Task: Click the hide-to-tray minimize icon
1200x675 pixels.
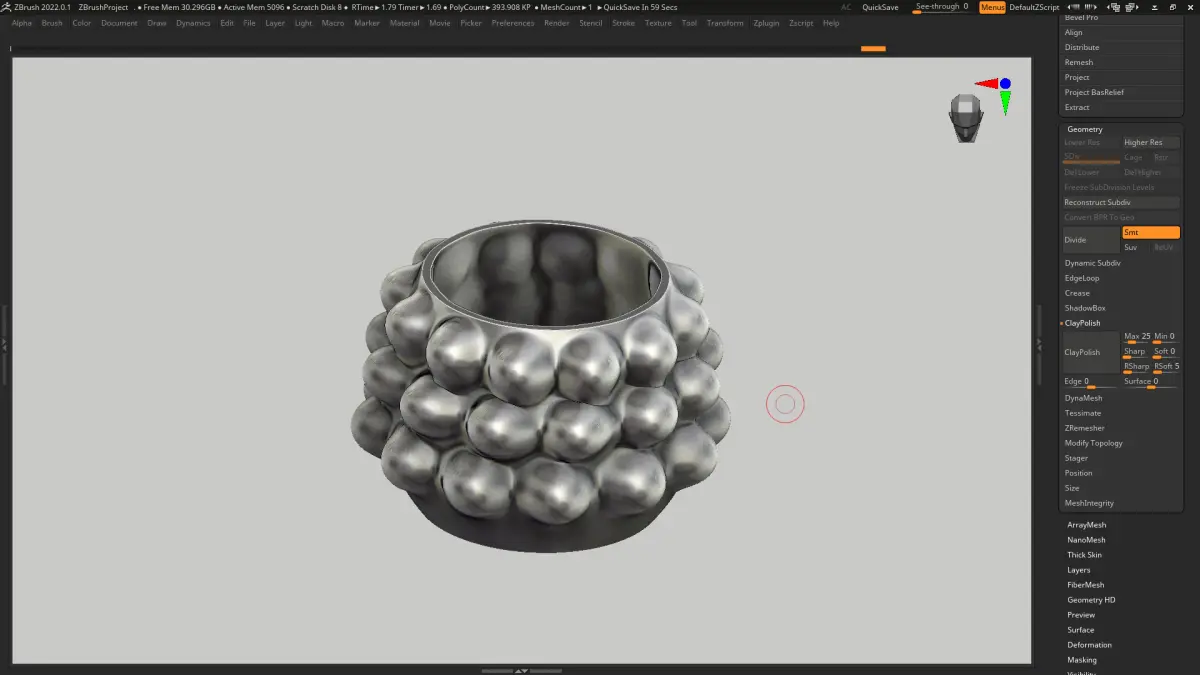Action: [x=1155, y=7]
